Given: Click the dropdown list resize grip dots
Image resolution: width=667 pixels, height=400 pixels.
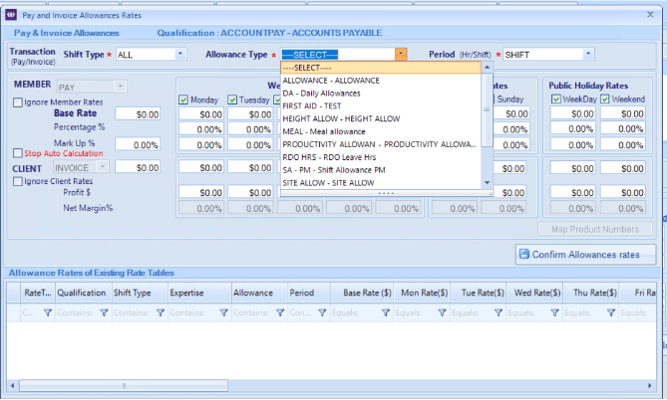Looking at the screenshot, I should click(386, 193).
